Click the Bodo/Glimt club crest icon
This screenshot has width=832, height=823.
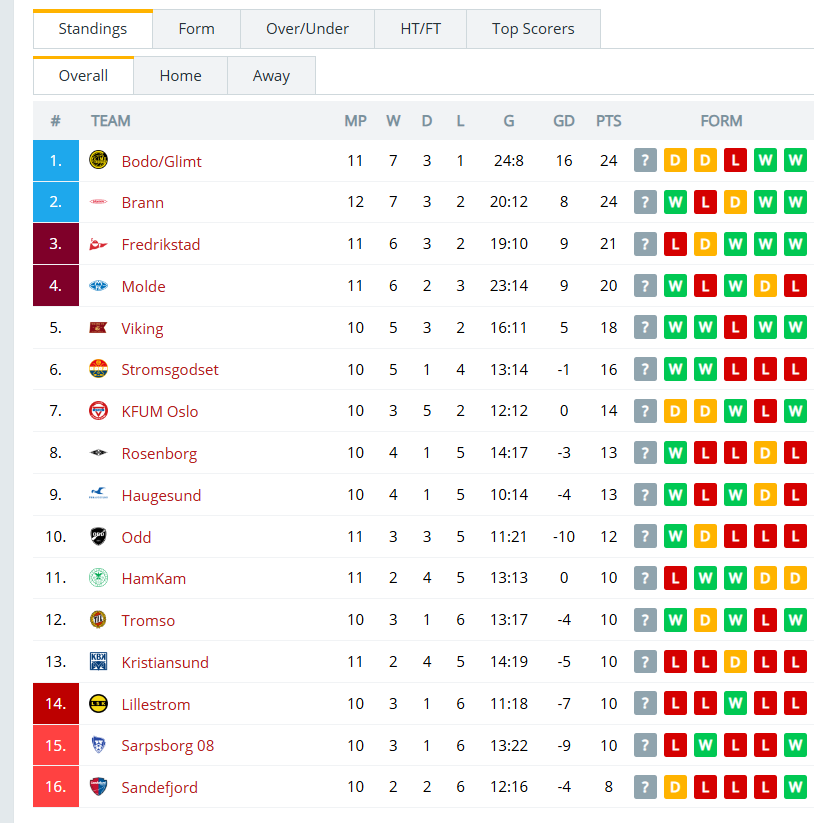click(x=98, y=160)
